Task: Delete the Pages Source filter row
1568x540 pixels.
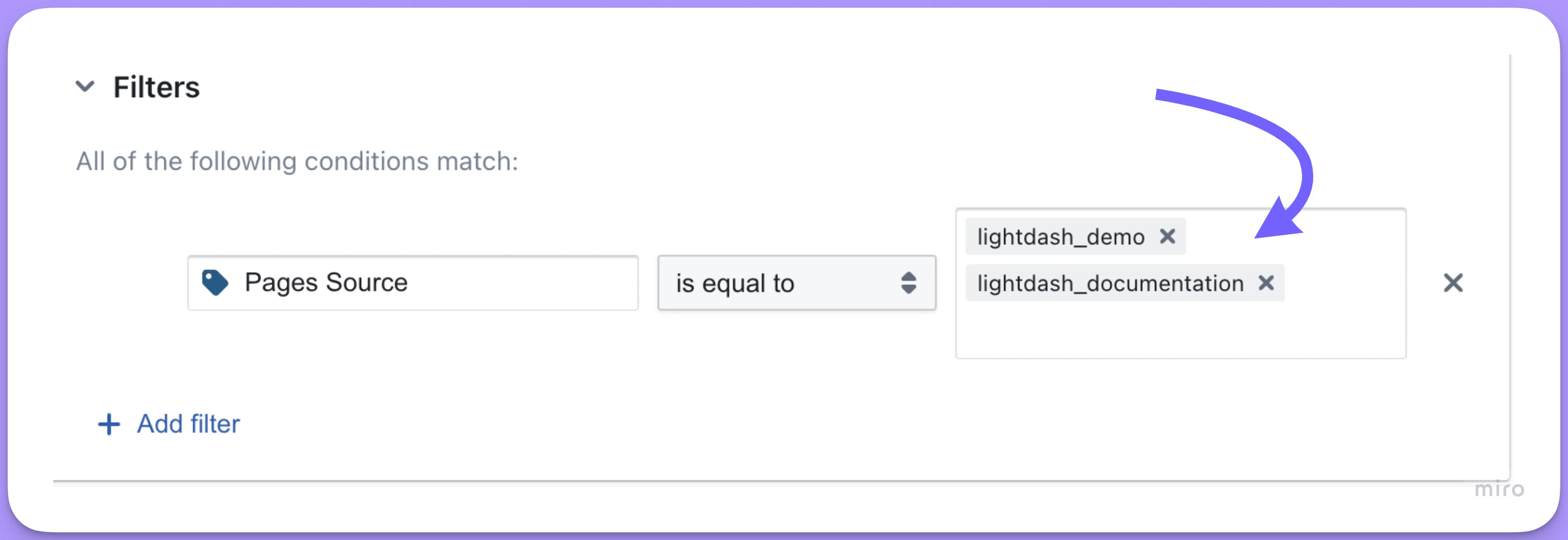Action: pos(1453,283)
